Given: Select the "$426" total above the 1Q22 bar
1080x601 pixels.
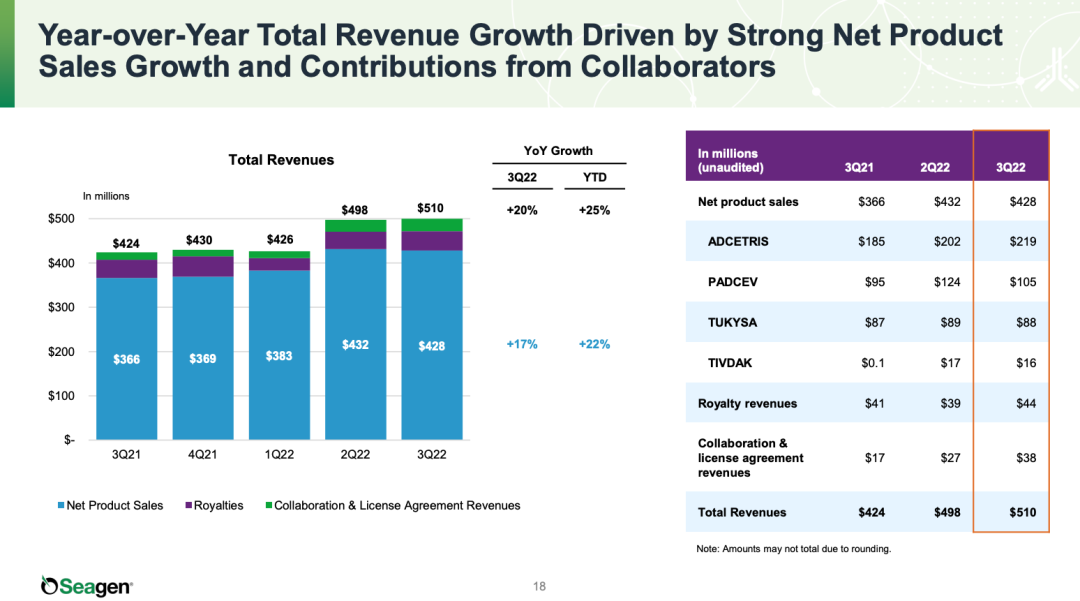Looking at the screenshot, I should pos(280,240).
